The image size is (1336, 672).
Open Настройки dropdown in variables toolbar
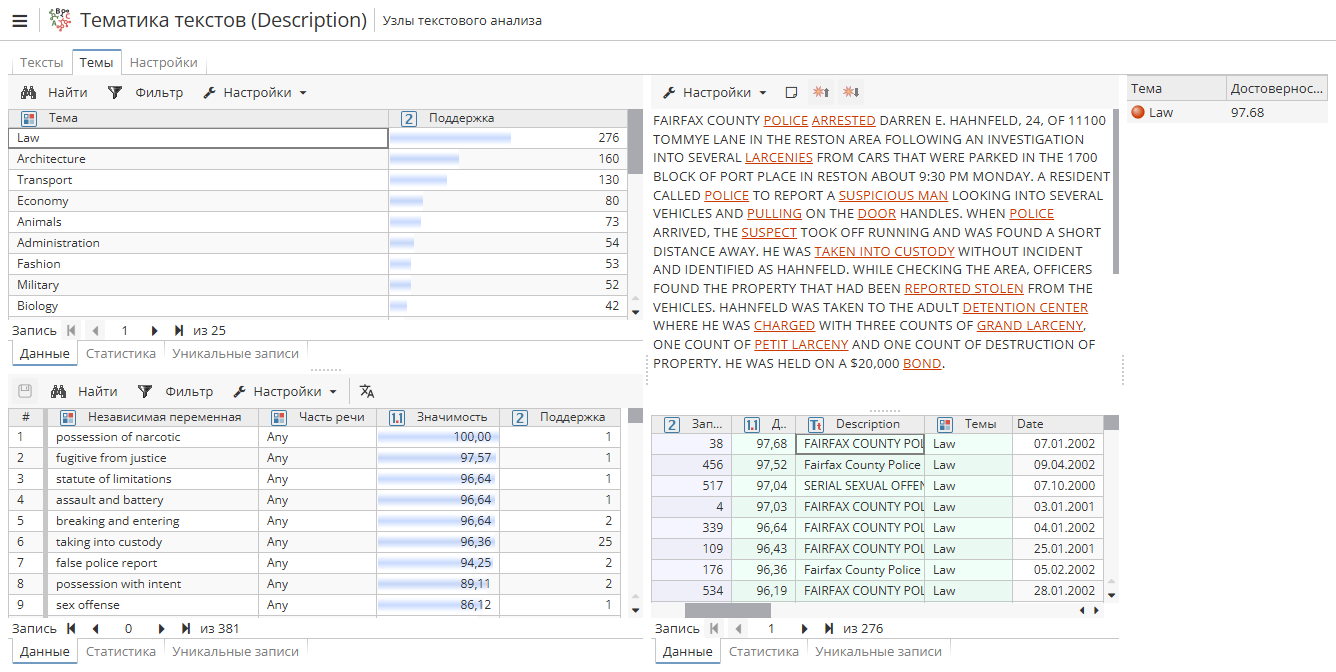[284, 391]
